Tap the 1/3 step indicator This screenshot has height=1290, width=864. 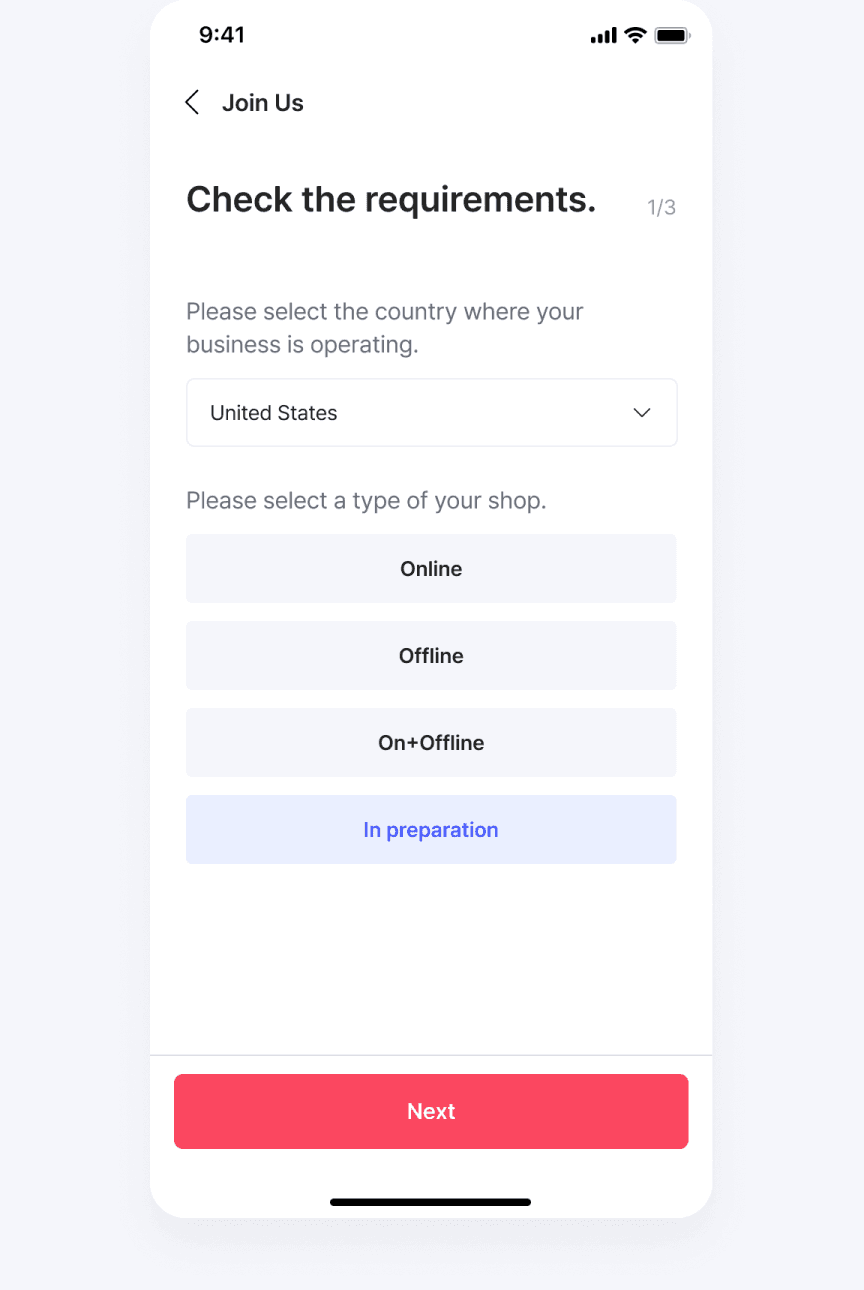pos(662,207)
